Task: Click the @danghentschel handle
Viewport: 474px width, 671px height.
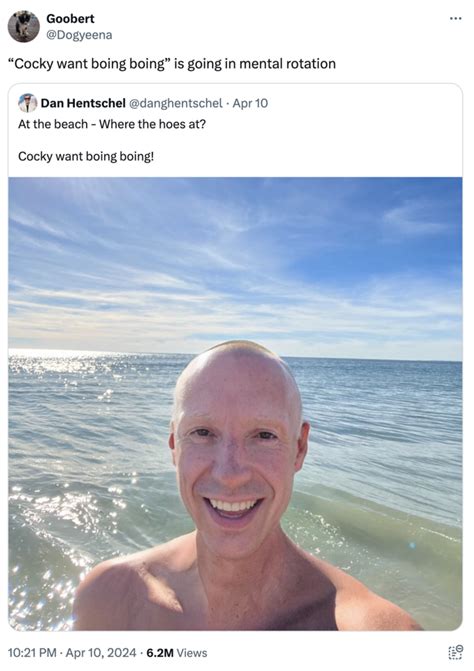Action: point(176,103)
